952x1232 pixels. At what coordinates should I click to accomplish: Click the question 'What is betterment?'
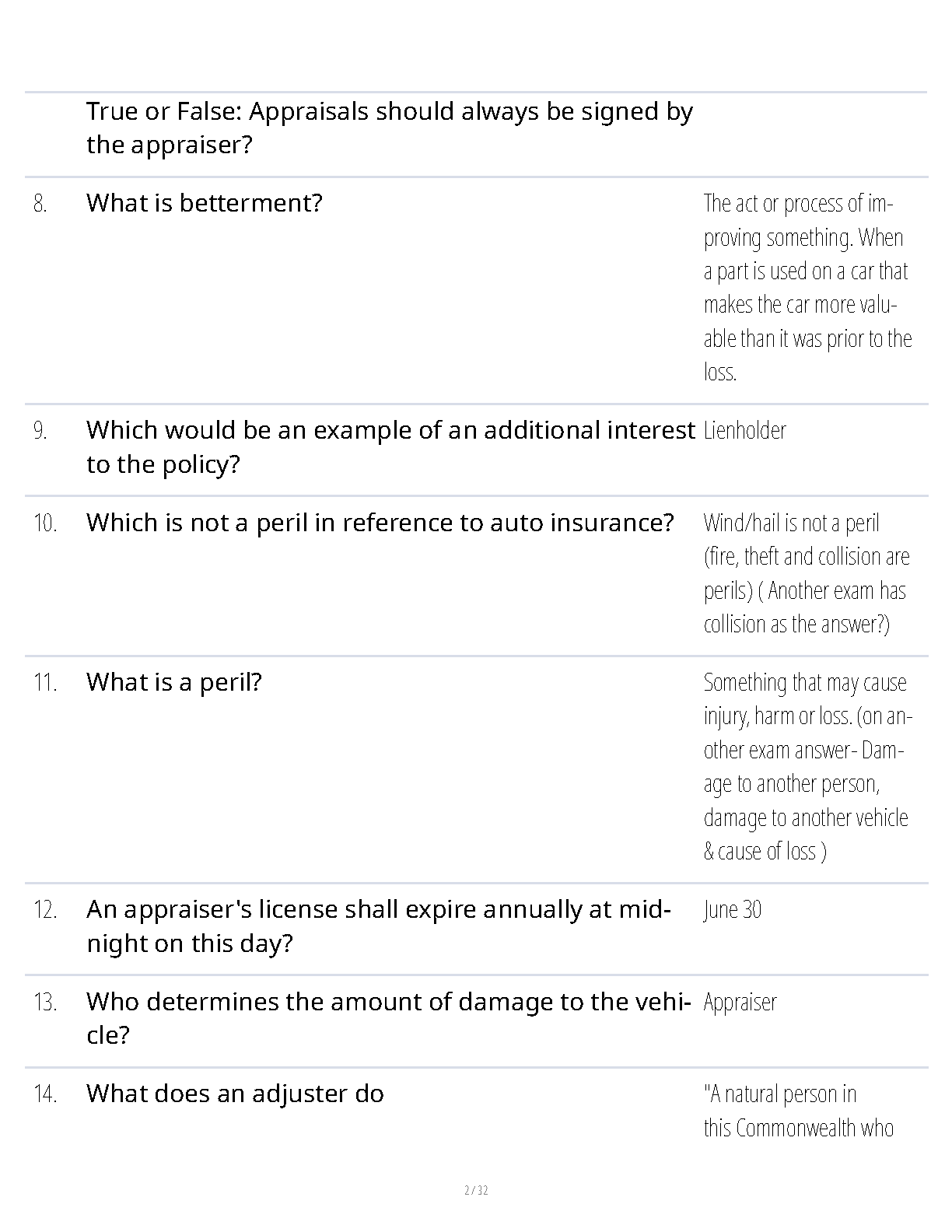tap(204, 203)
